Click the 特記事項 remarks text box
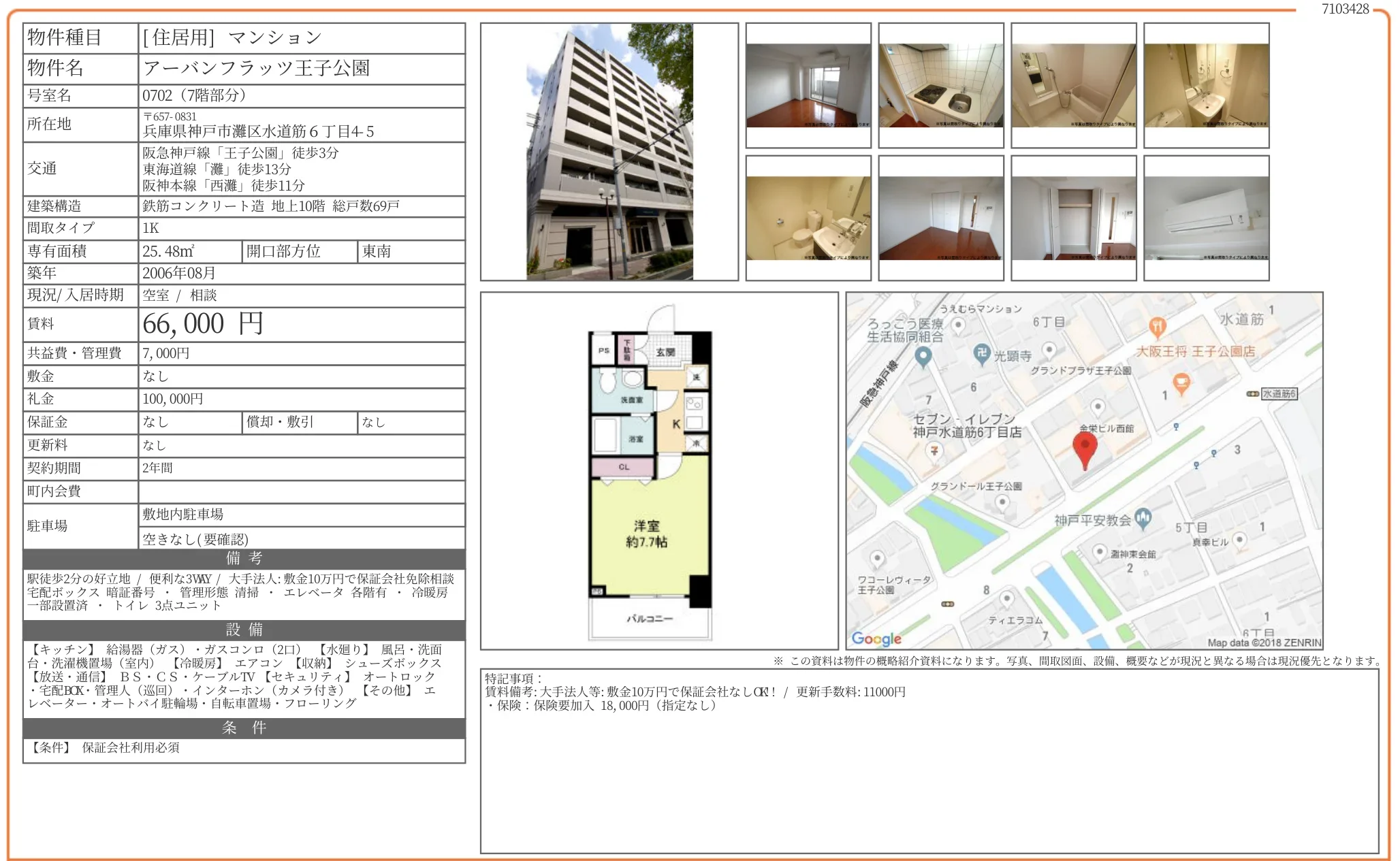This screenshot has height=861, width=1400. [929, 761]
